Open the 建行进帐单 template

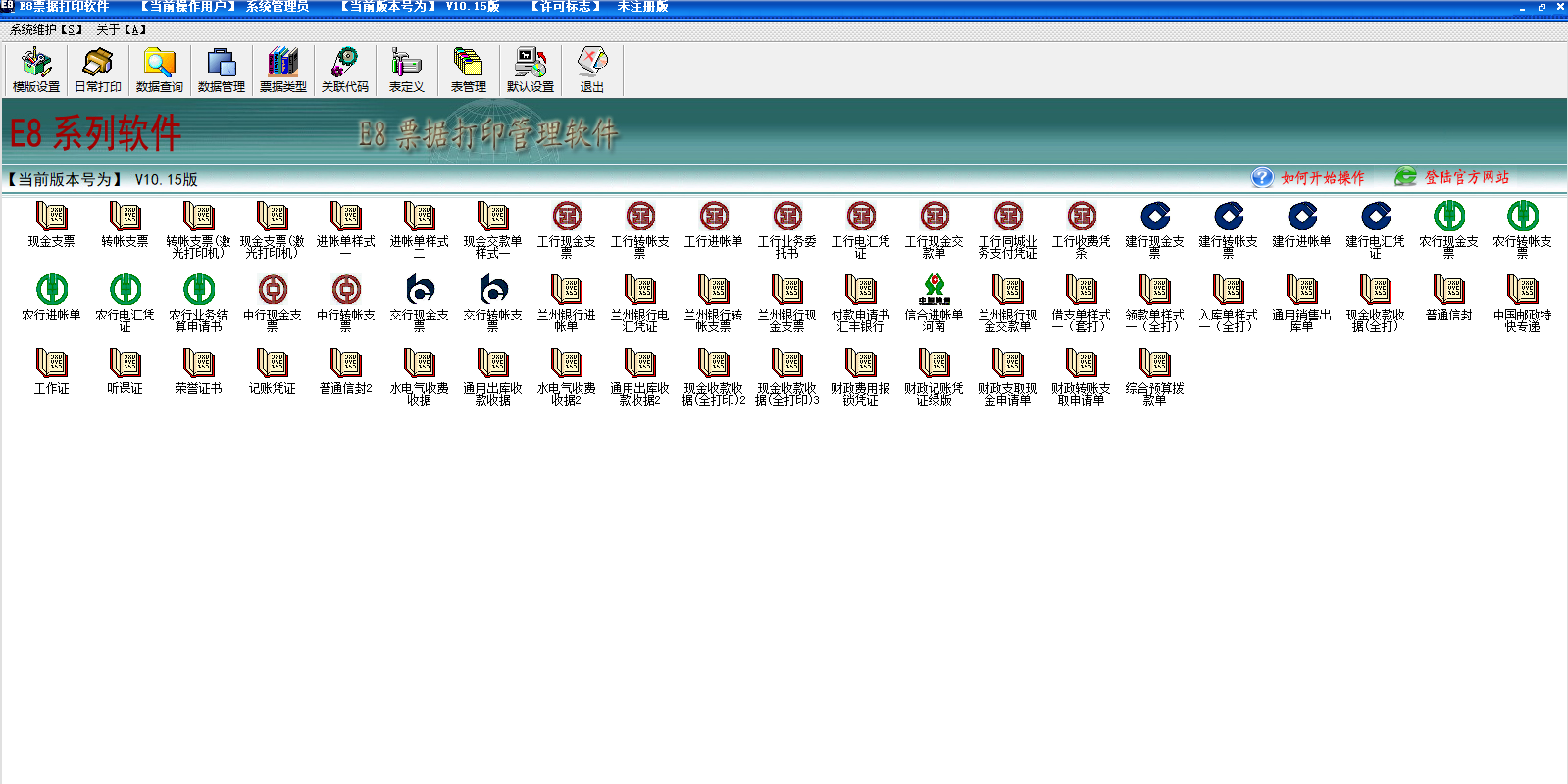click(x=1302, y=224)
